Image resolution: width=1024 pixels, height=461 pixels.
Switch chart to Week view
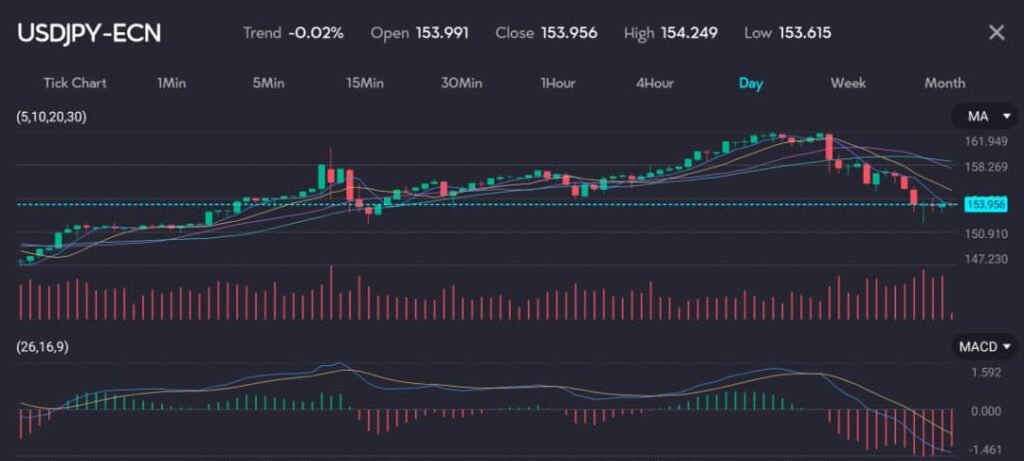point(848,83)
